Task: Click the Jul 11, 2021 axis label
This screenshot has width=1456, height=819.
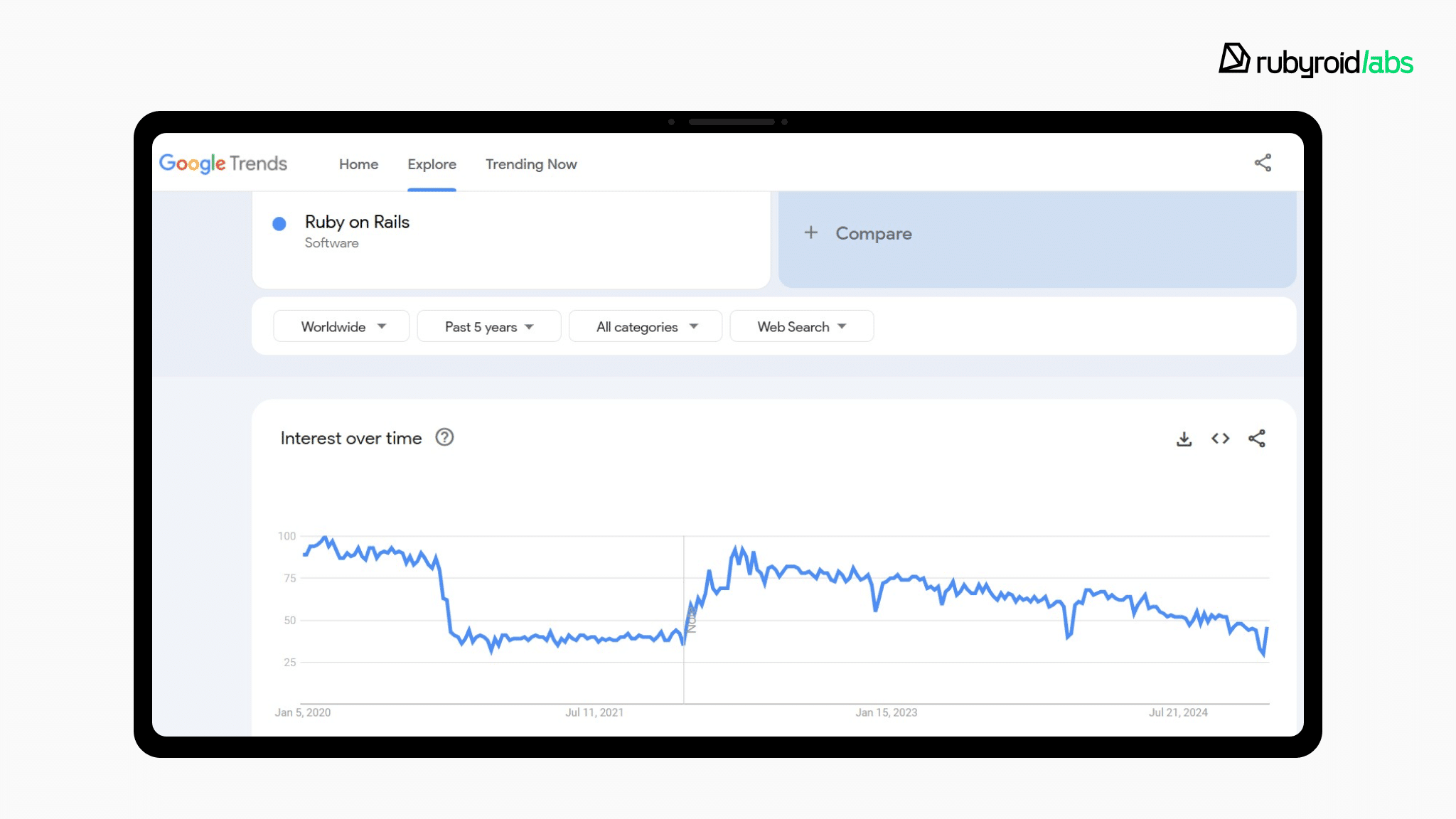Action: (594, 712)
